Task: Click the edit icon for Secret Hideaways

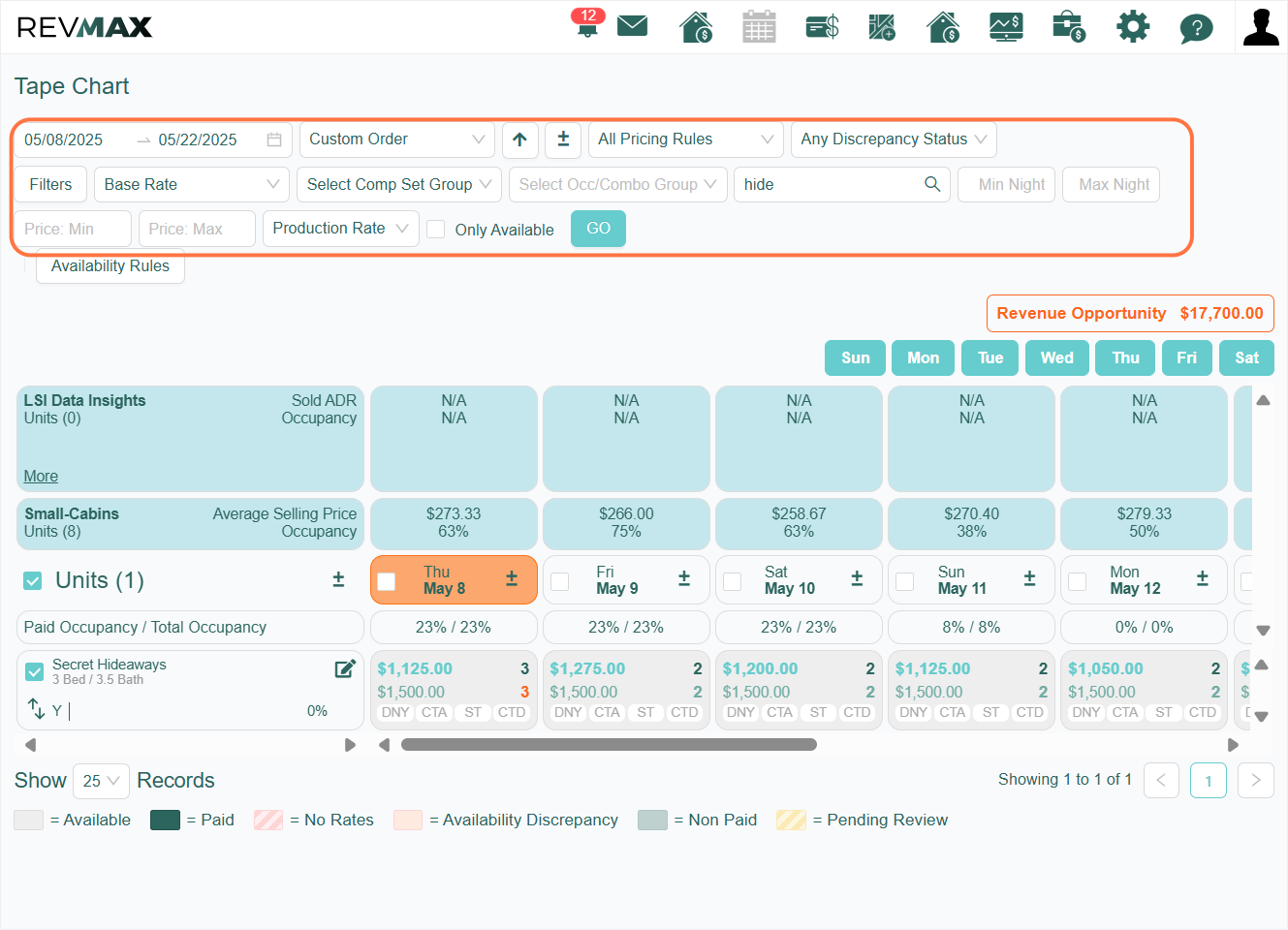Action: [345, 668]
